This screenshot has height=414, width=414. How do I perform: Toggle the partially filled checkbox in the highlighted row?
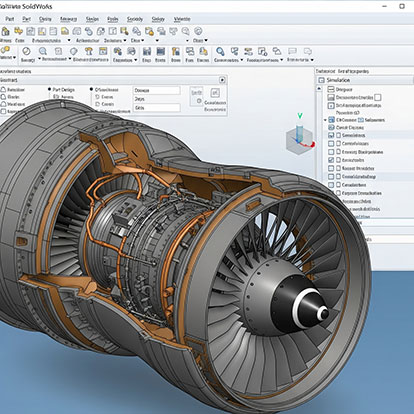pos(331,135)
